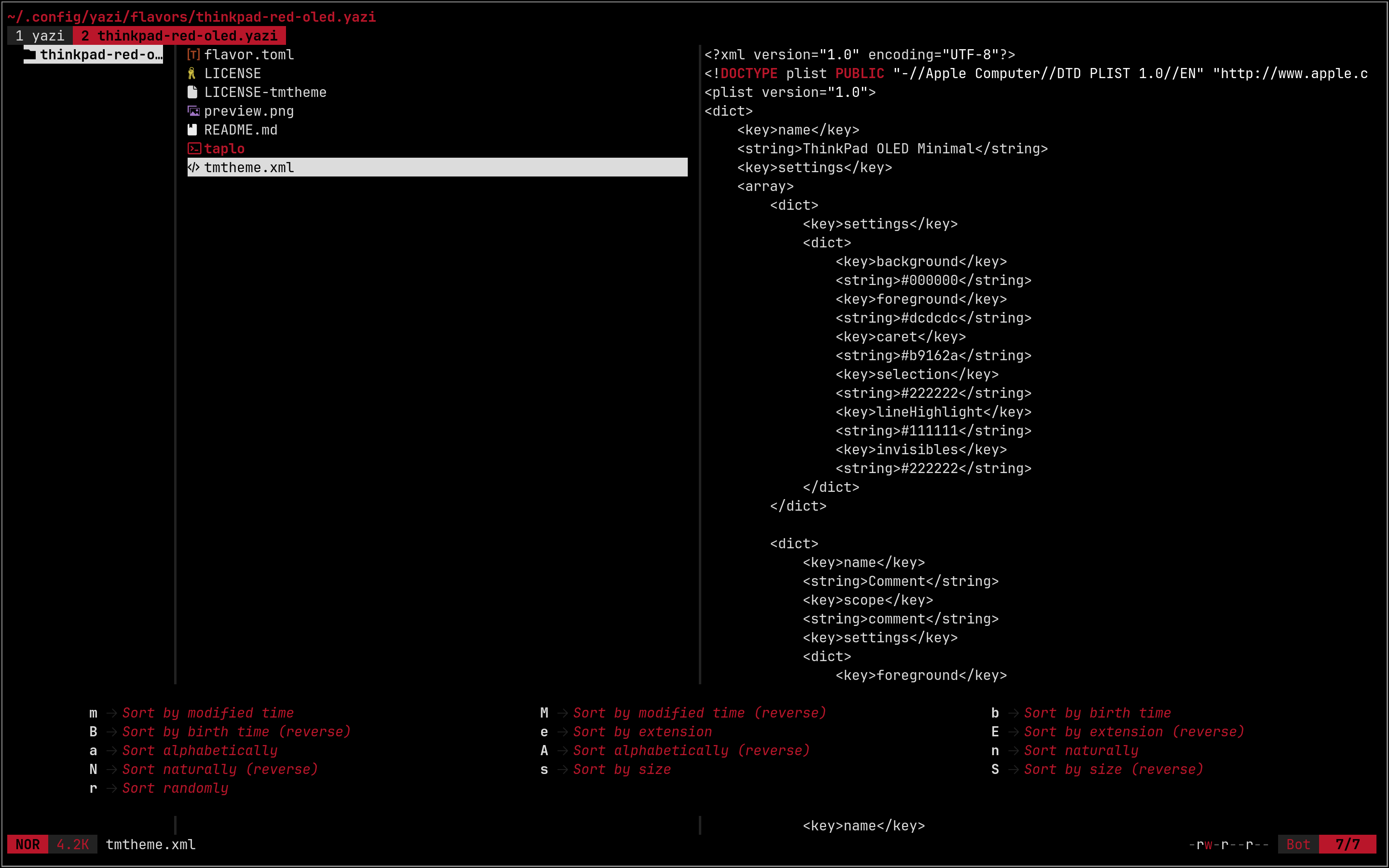Select the flavor.toml file entry

point(248,54)
